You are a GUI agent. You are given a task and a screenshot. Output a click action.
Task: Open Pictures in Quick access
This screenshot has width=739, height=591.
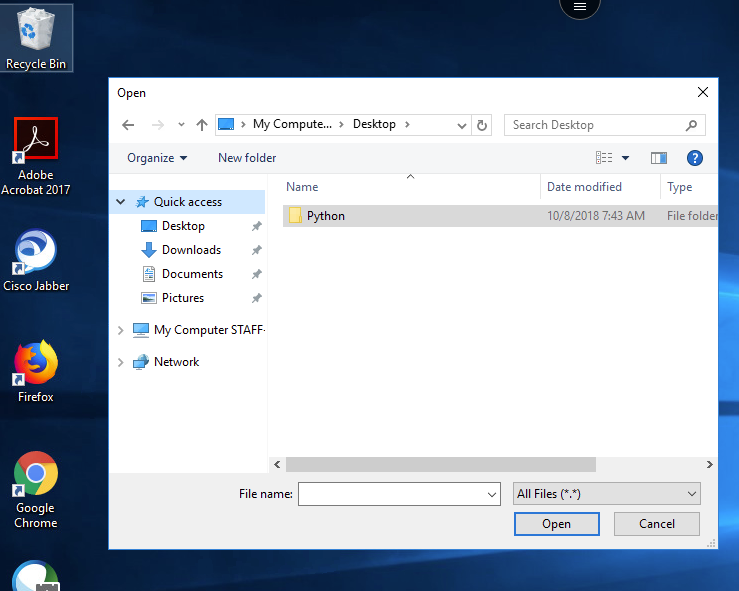[x=183, y=298]
